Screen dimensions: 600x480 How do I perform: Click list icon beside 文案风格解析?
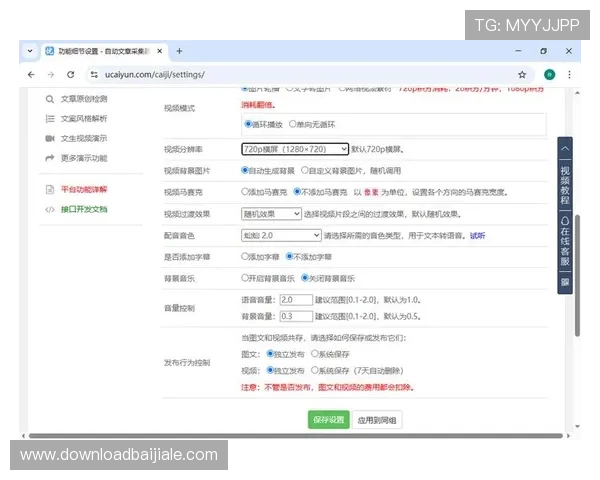(50, 119)
